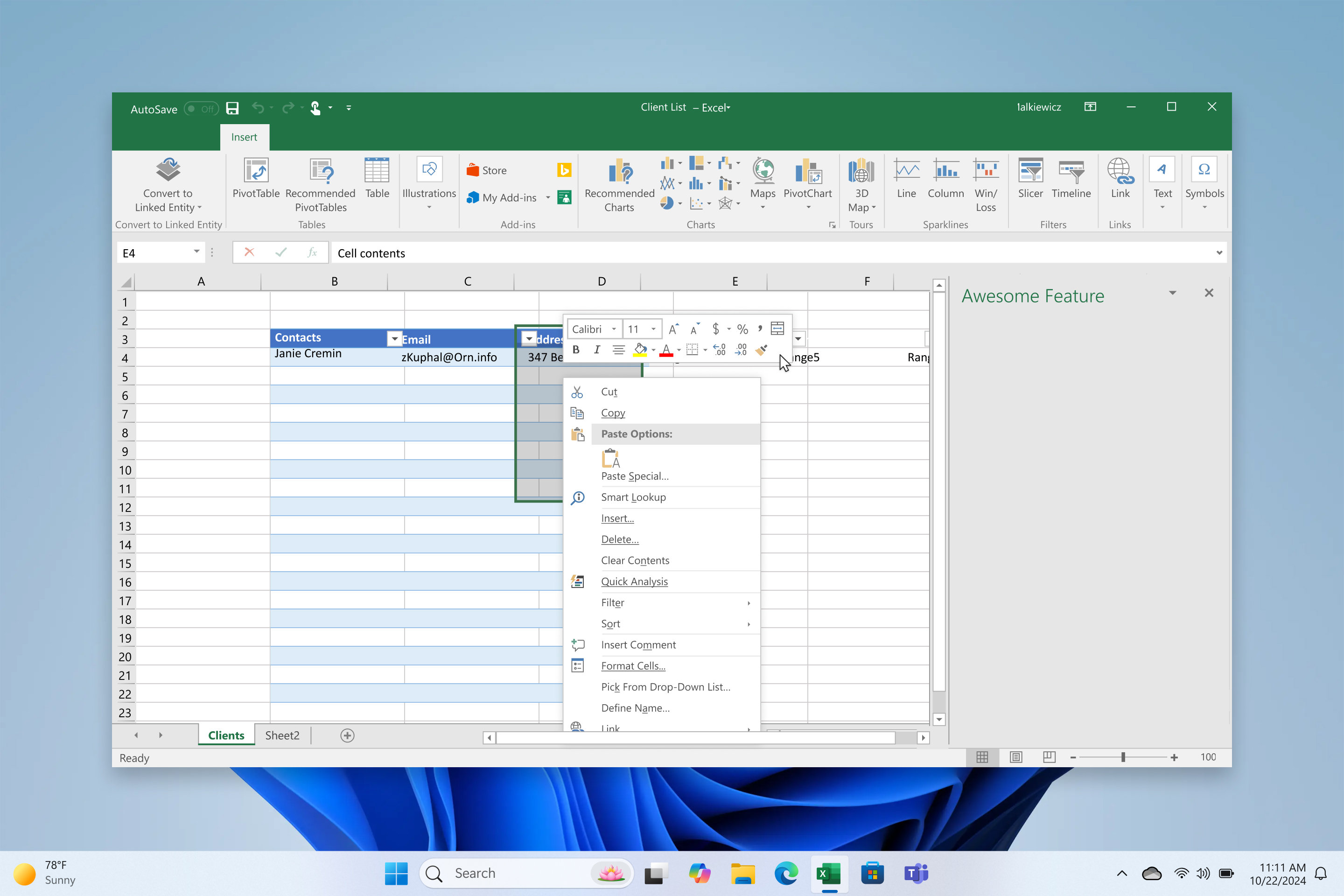Insert a PivotTable

(255, 182)
